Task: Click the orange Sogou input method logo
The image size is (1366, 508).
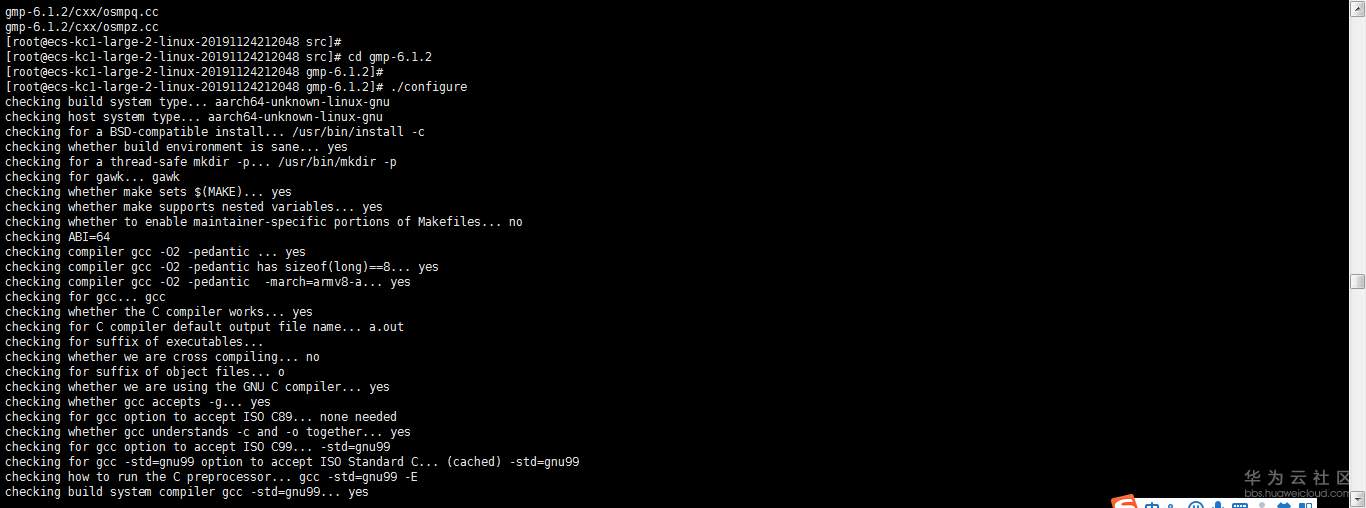Action: (1125, 503)
